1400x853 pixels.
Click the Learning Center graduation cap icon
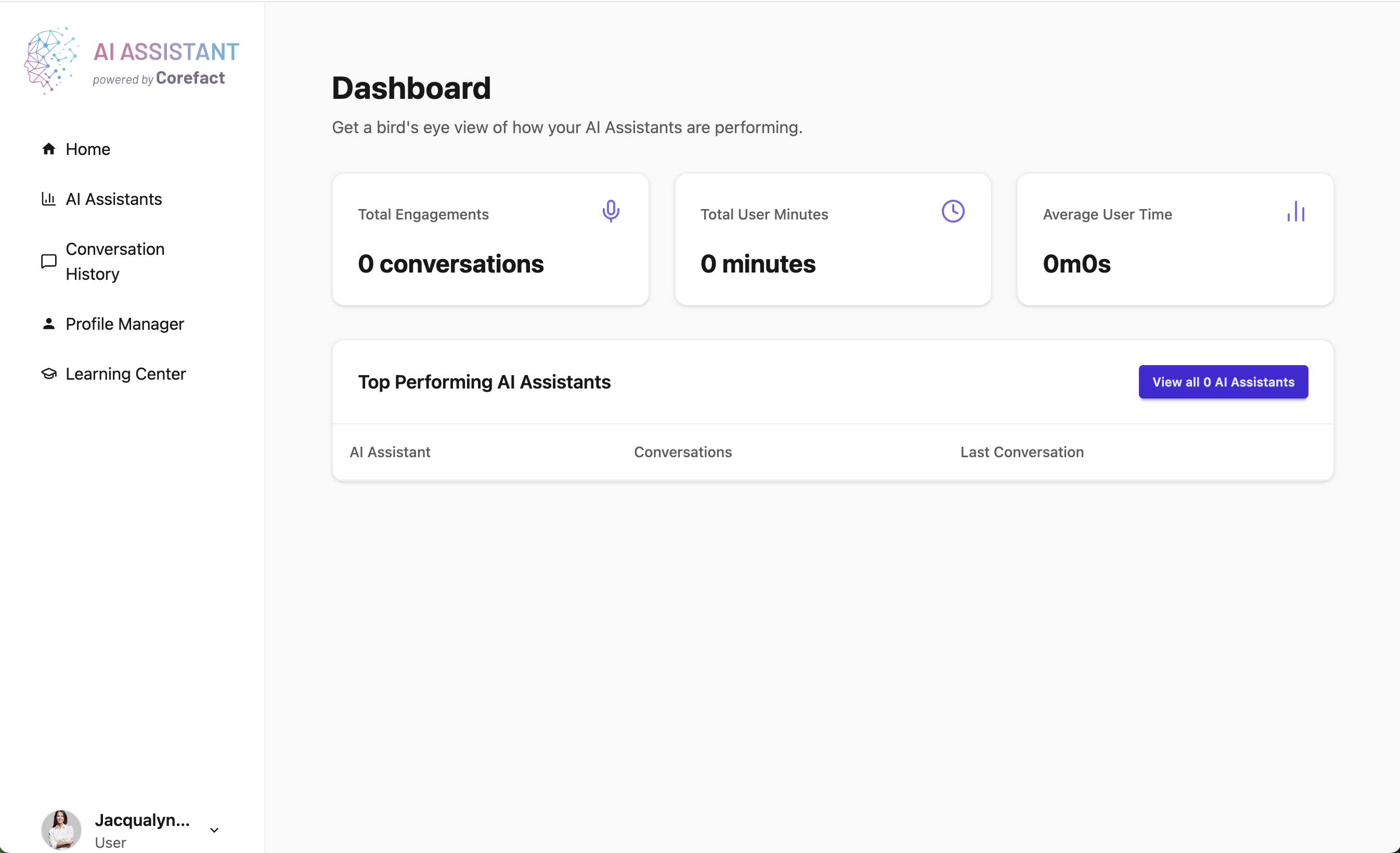[49, 374]
